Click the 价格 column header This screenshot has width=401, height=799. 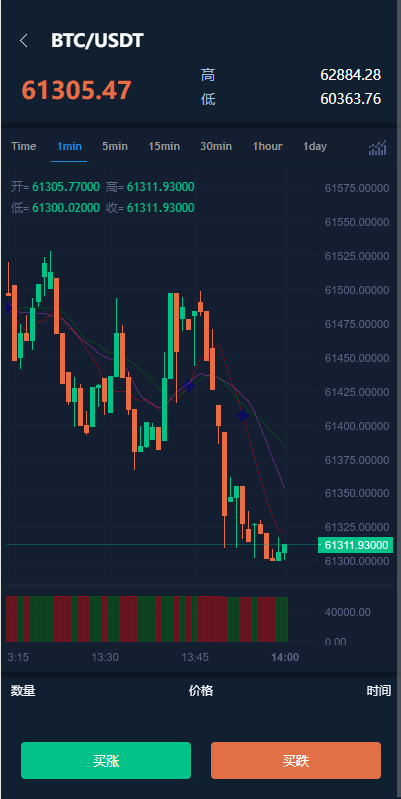pyautogui.click(x=201, y=691)
